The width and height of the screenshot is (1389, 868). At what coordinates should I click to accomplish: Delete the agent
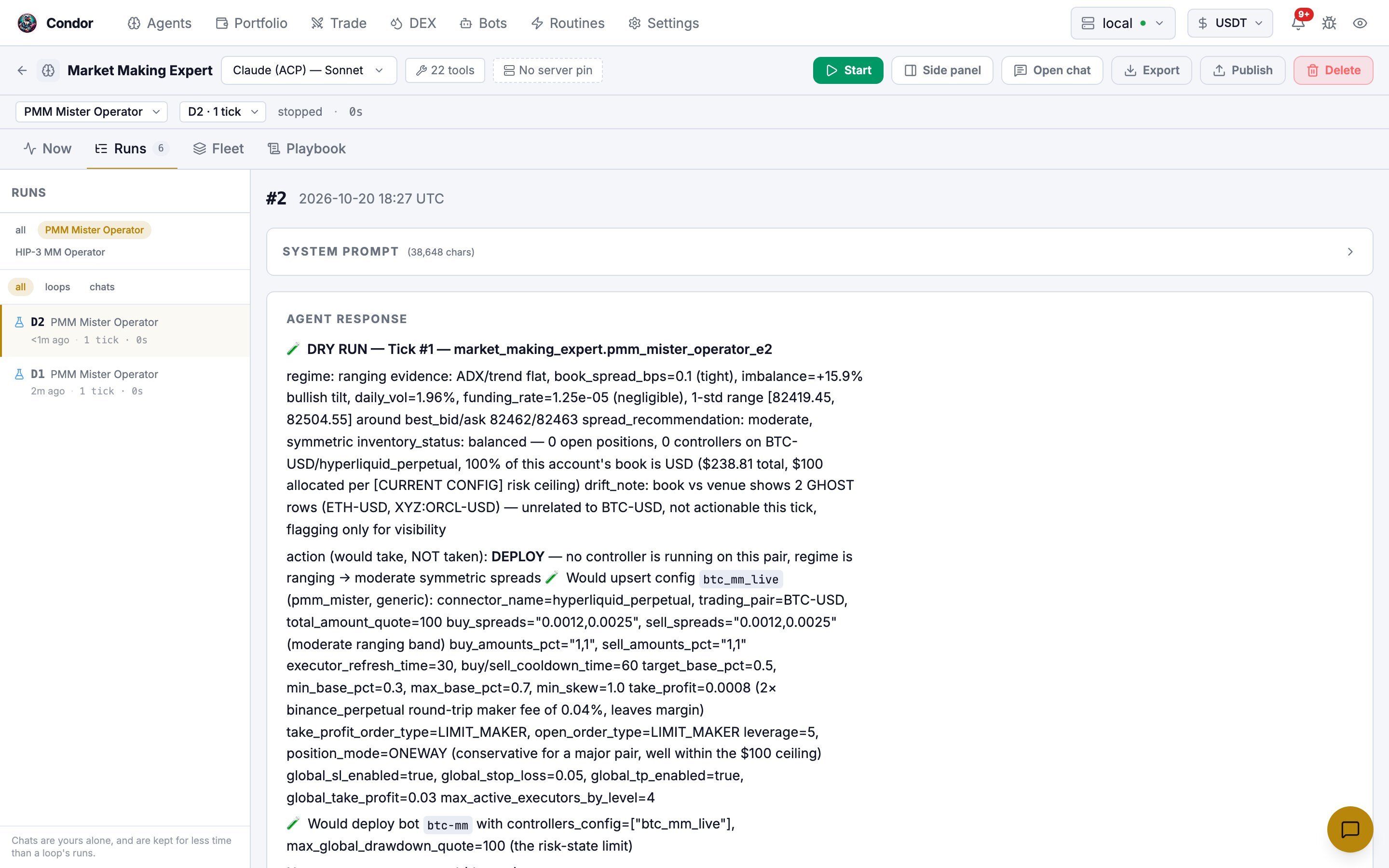1334,70
